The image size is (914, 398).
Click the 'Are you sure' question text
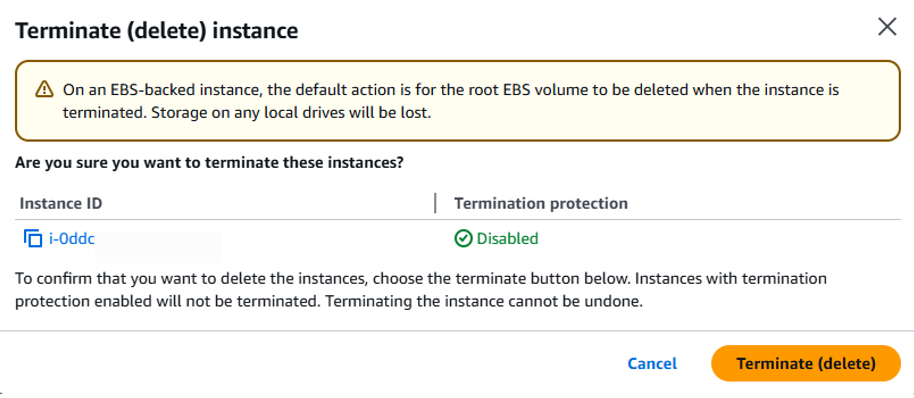[209, 163]
